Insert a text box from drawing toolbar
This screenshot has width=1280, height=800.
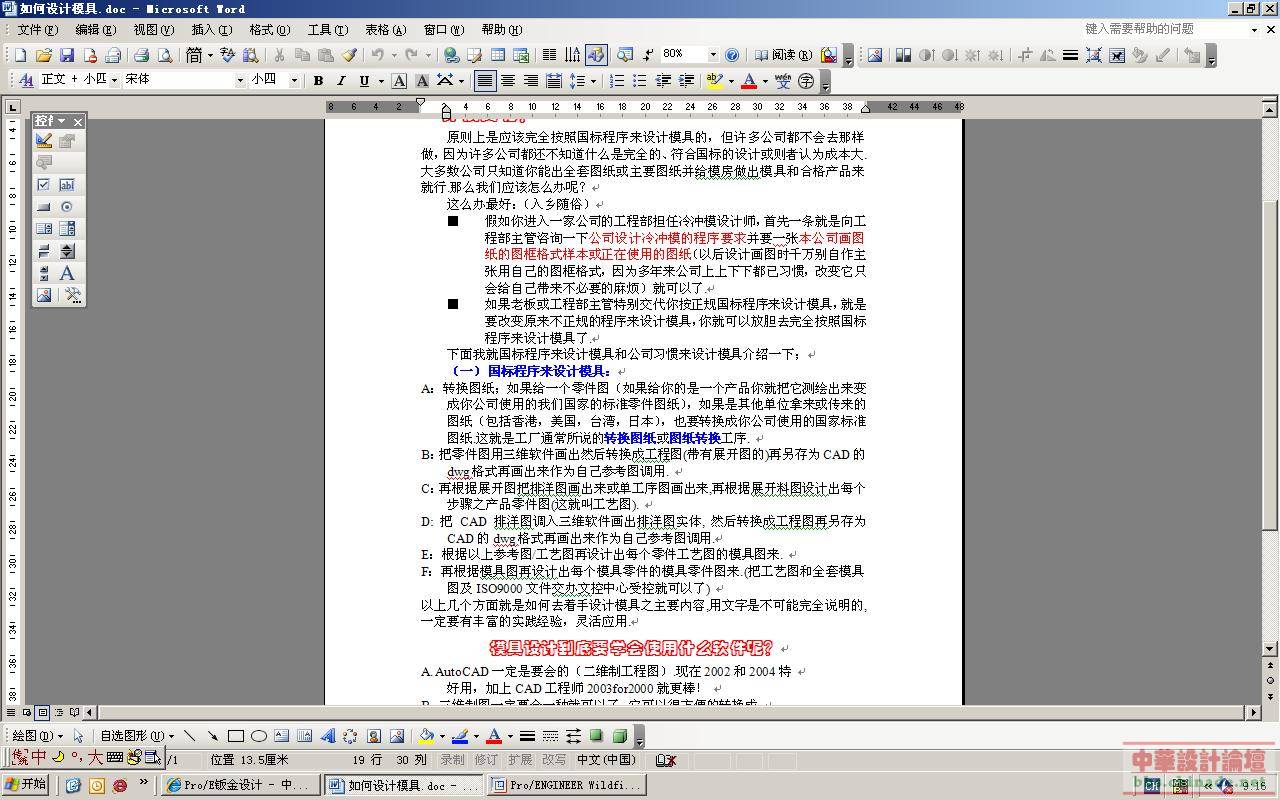point(282,736)
